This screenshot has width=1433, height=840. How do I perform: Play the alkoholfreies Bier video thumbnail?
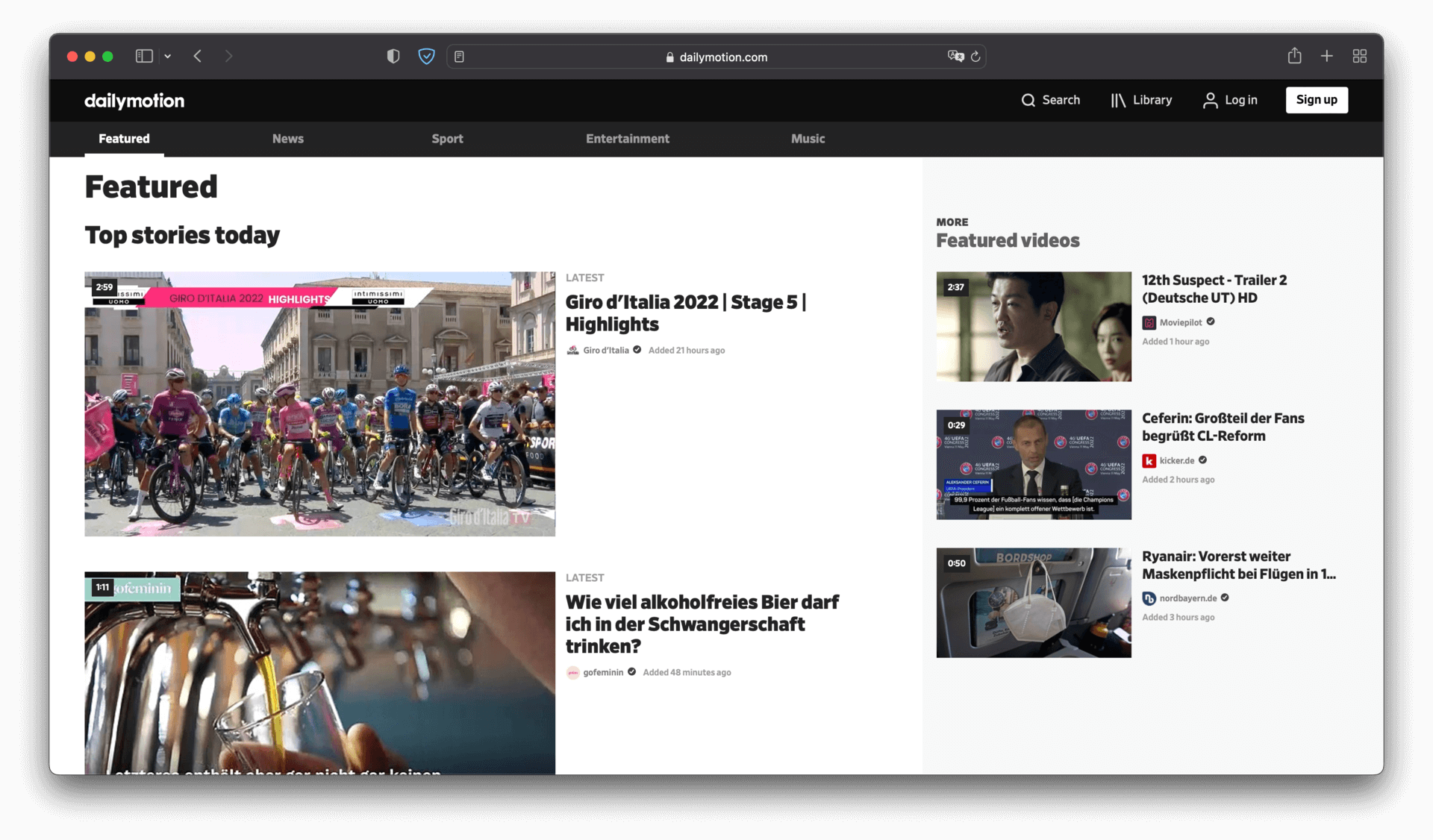[319, 673]
